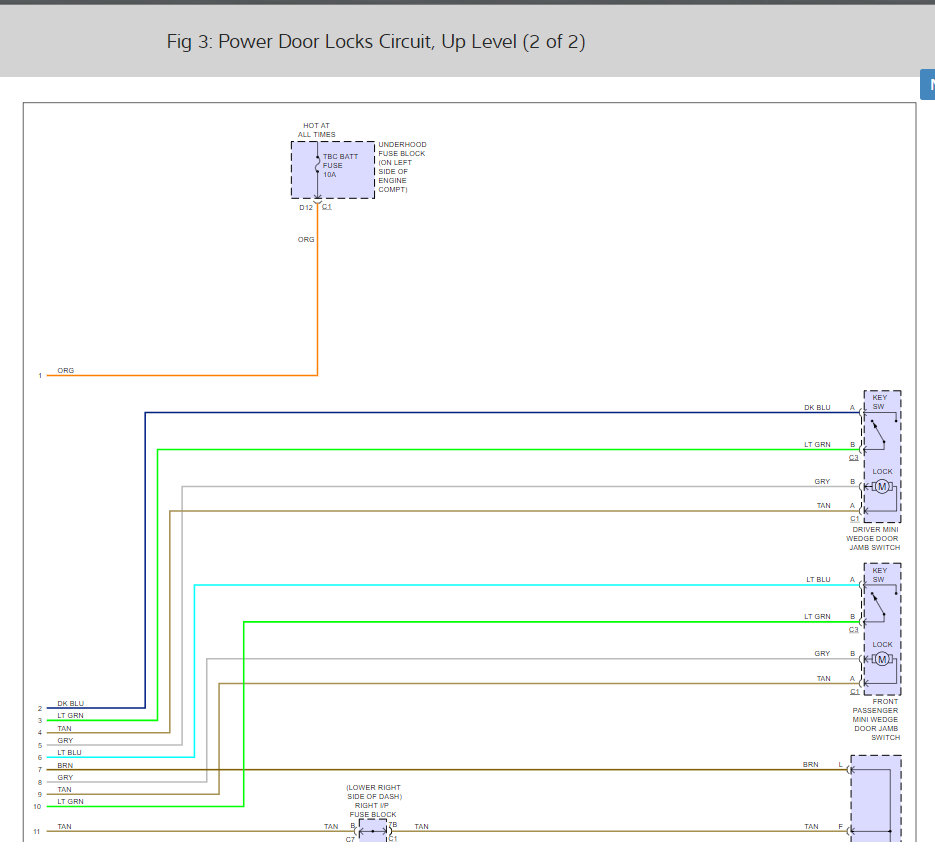Click the 'TAN' label on wire 4
The image size is (935, 857).
pos(64,728)
